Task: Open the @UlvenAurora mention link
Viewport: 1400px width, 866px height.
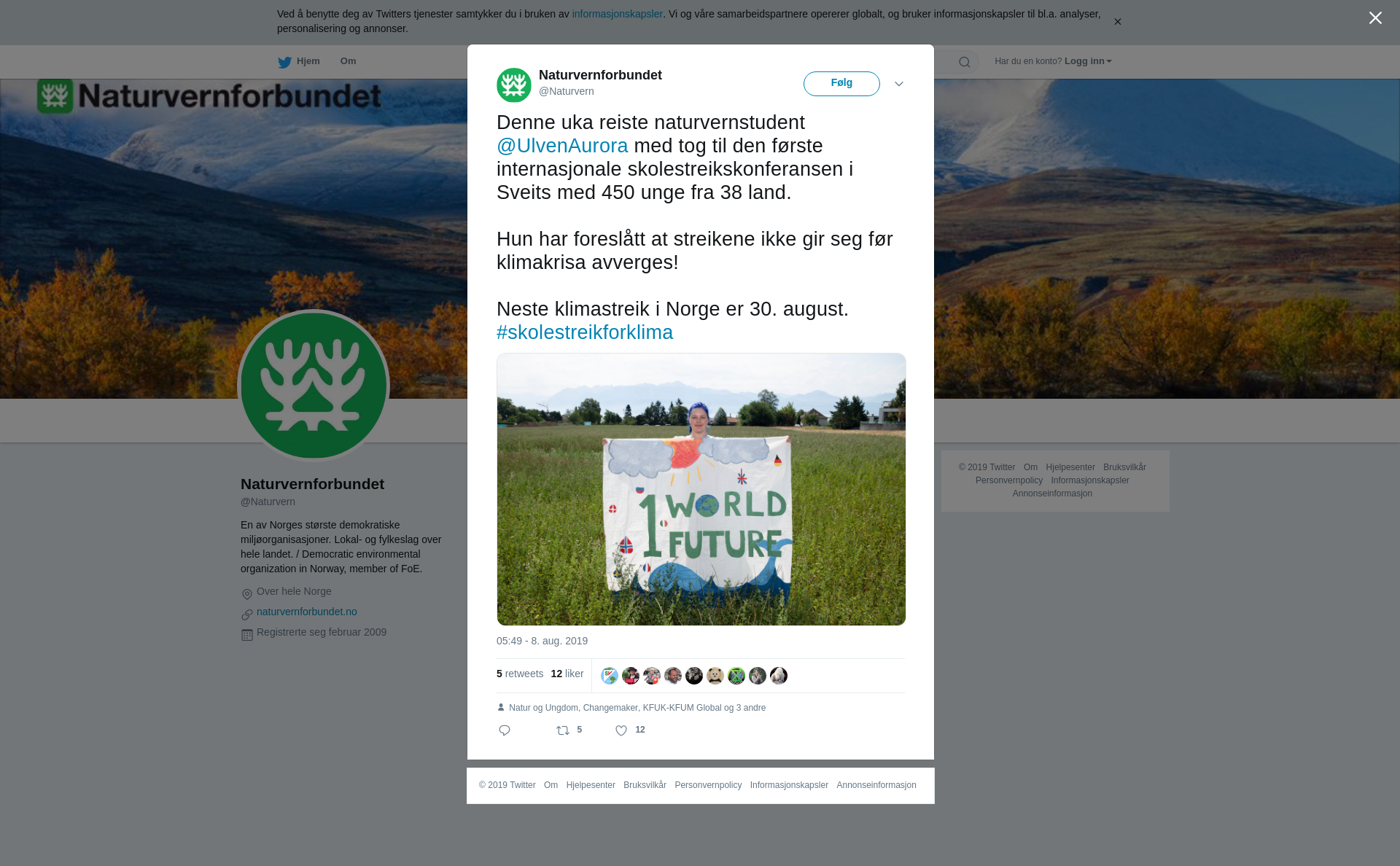Action: point(562,146)
